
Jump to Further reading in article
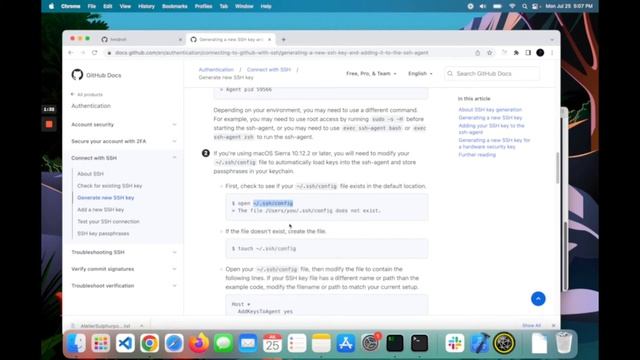pos(477,155)
